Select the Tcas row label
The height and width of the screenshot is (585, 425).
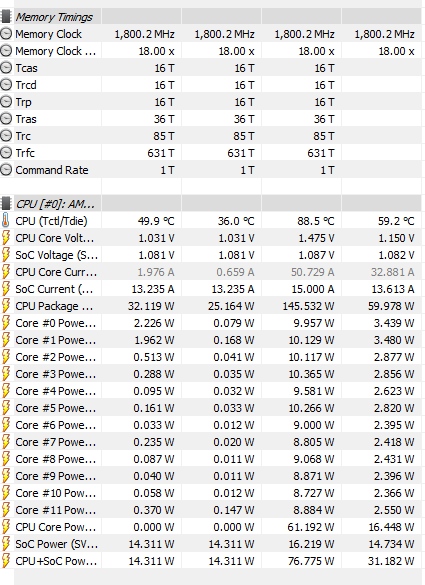[26, 68]
